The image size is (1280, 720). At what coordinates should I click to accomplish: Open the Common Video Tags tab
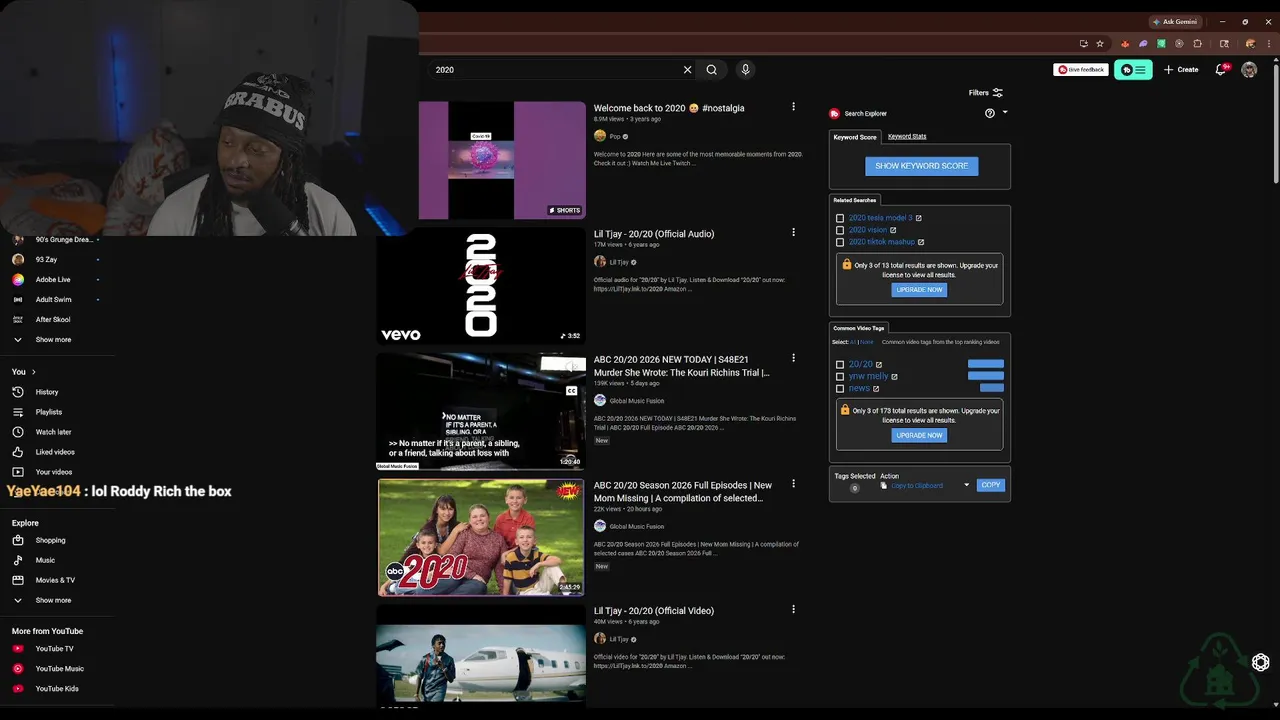click(859, 328)
